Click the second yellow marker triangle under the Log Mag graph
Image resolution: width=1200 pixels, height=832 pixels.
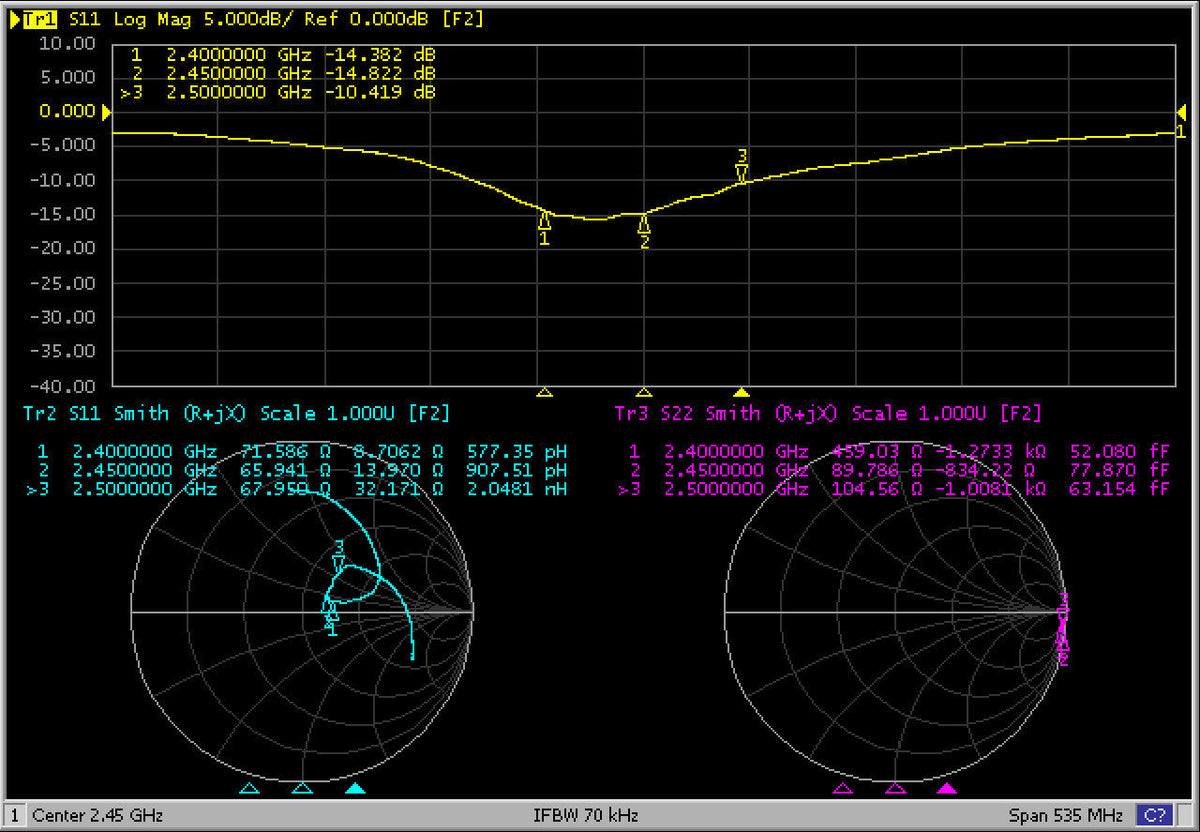tap(644, 393)
